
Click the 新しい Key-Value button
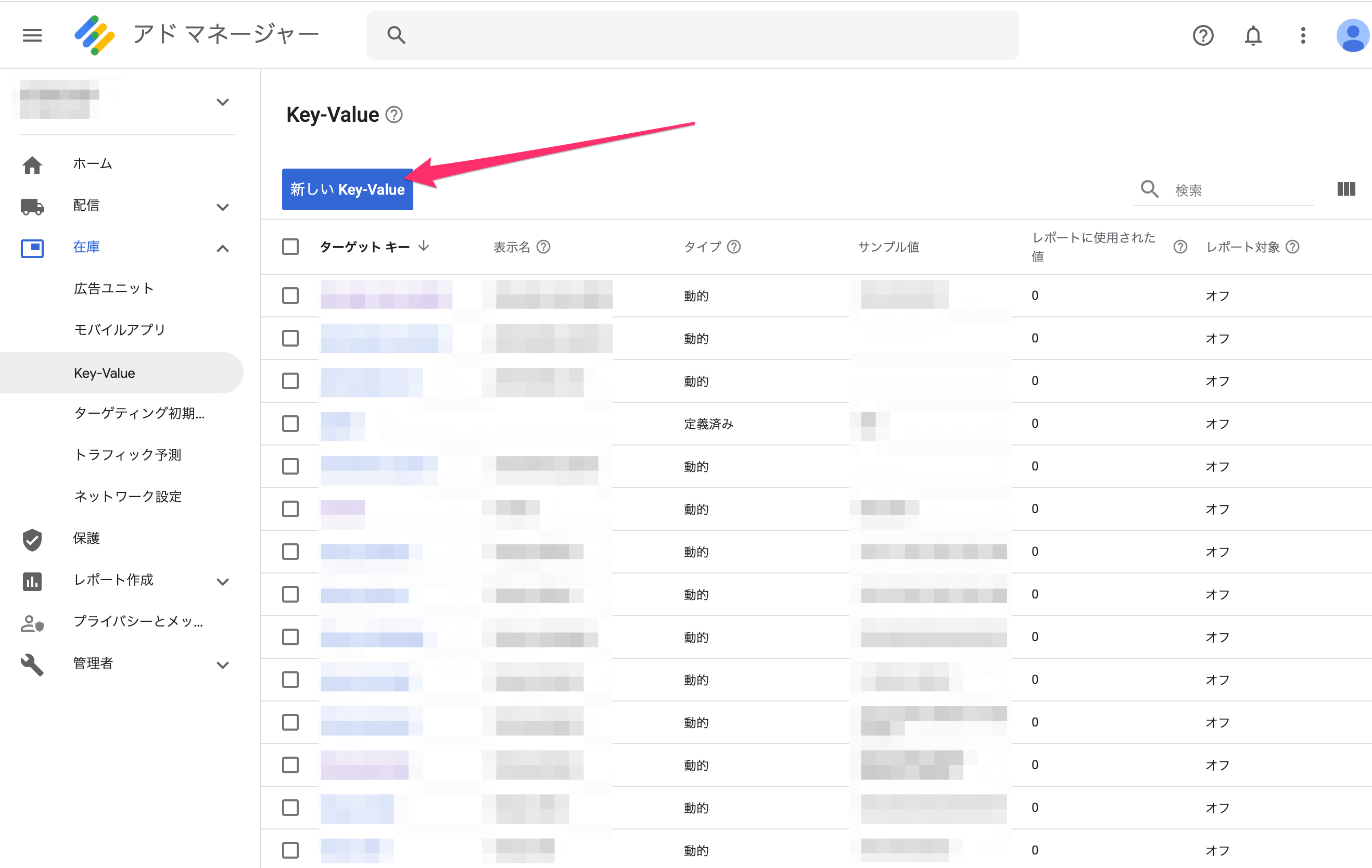(347, 189)
